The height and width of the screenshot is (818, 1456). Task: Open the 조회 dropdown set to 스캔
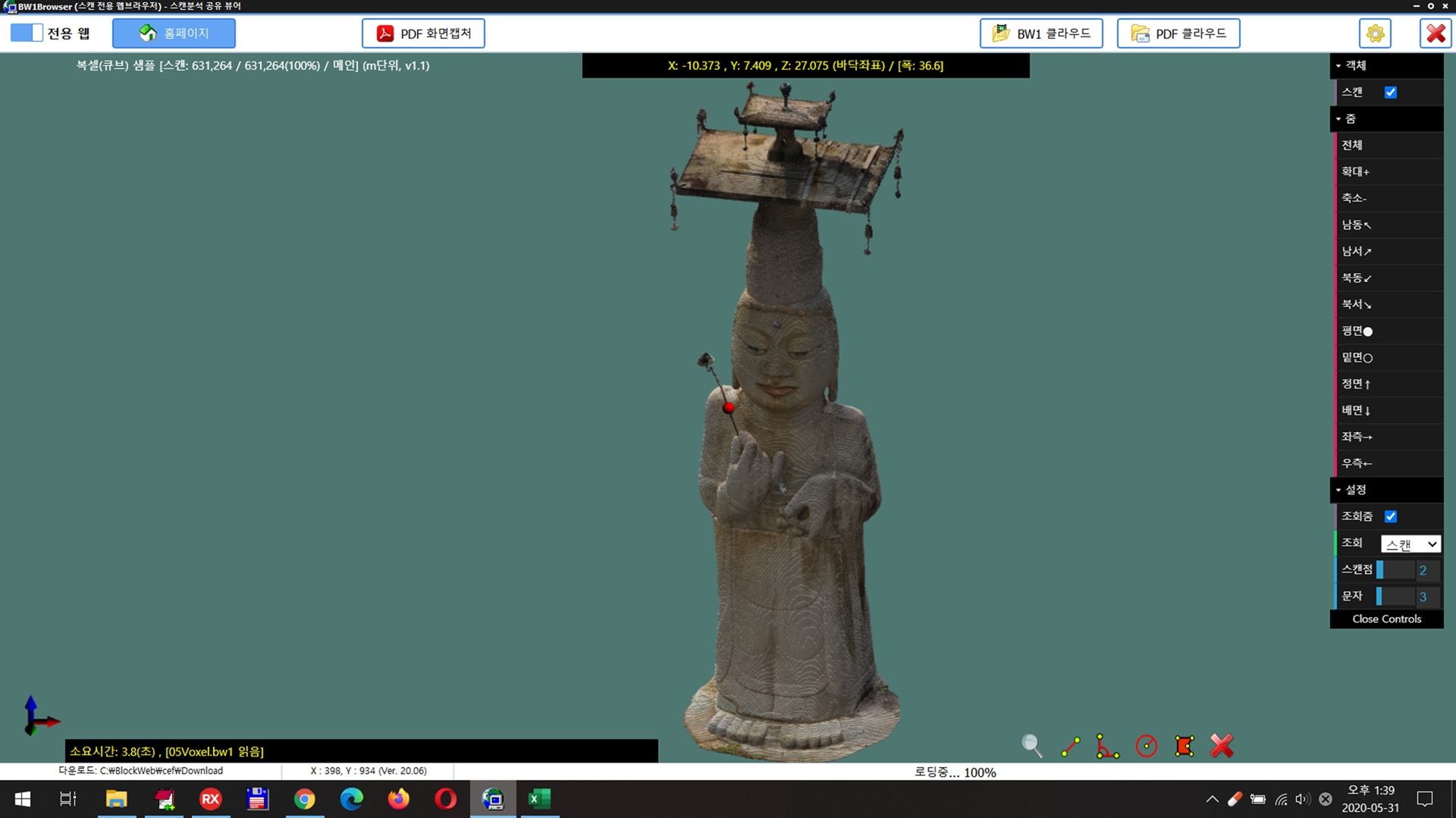pos(1410,544)
